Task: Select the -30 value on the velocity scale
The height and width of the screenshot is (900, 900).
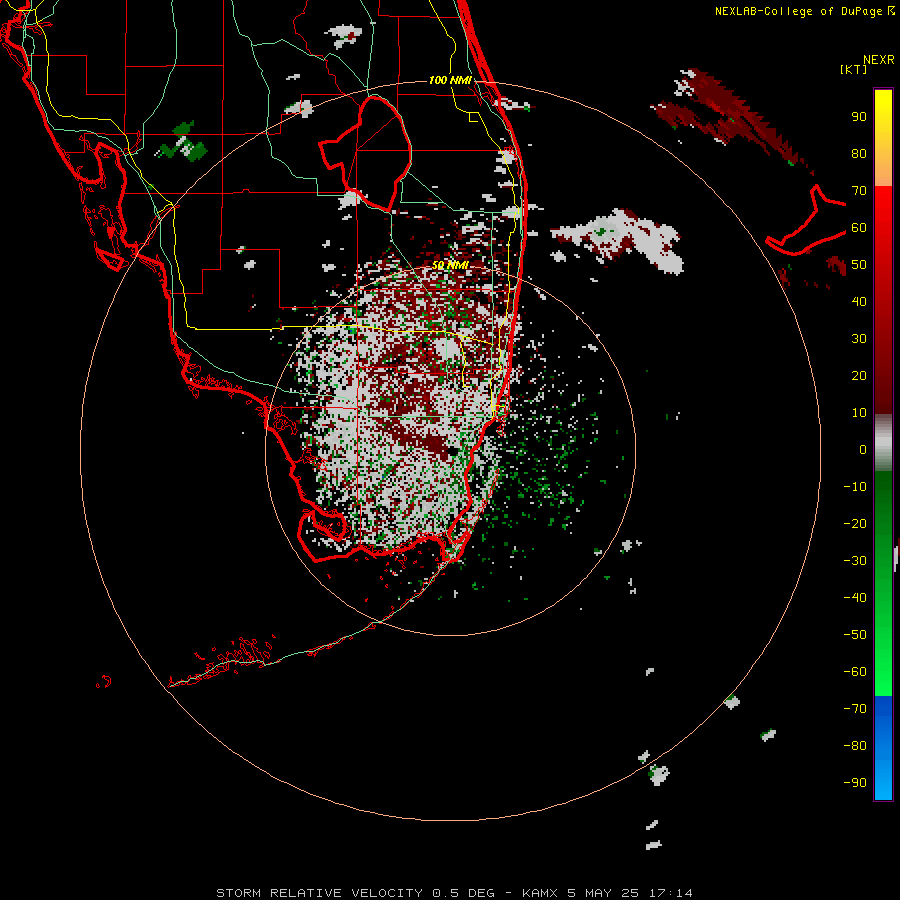Action: (855, 561)
